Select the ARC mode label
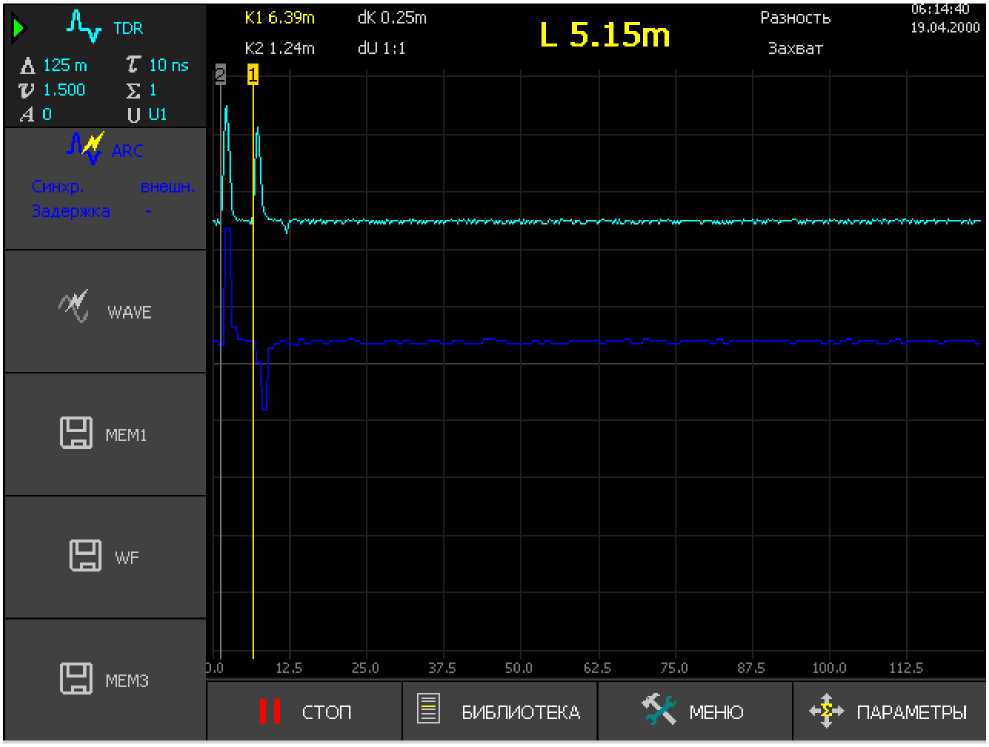The image size is (989, 747). [x=127, y=151]
